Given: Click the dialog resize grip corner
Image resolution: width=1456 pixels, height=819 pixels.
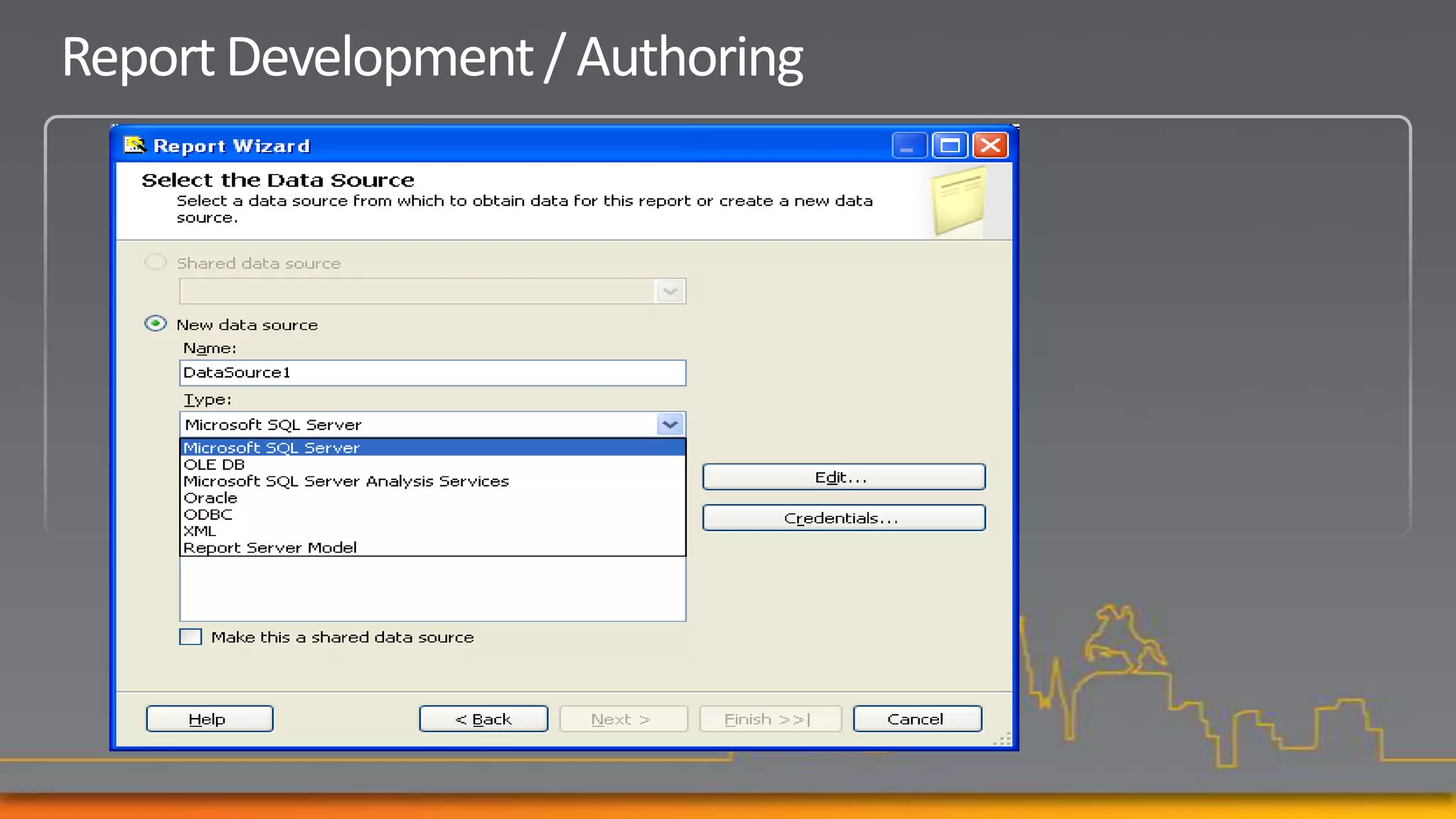Looking at the screenshot, I should point(1002,739).
